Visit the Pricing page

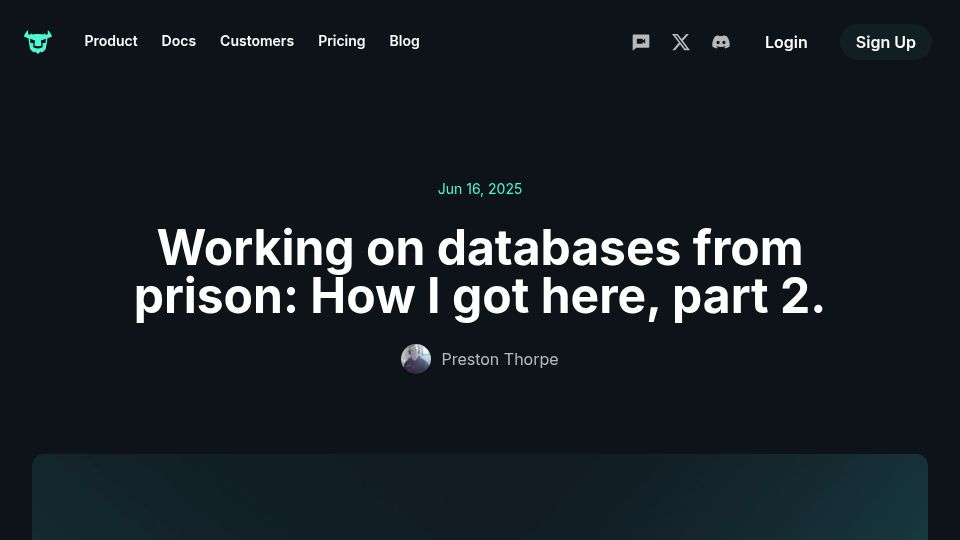(342, 41)
